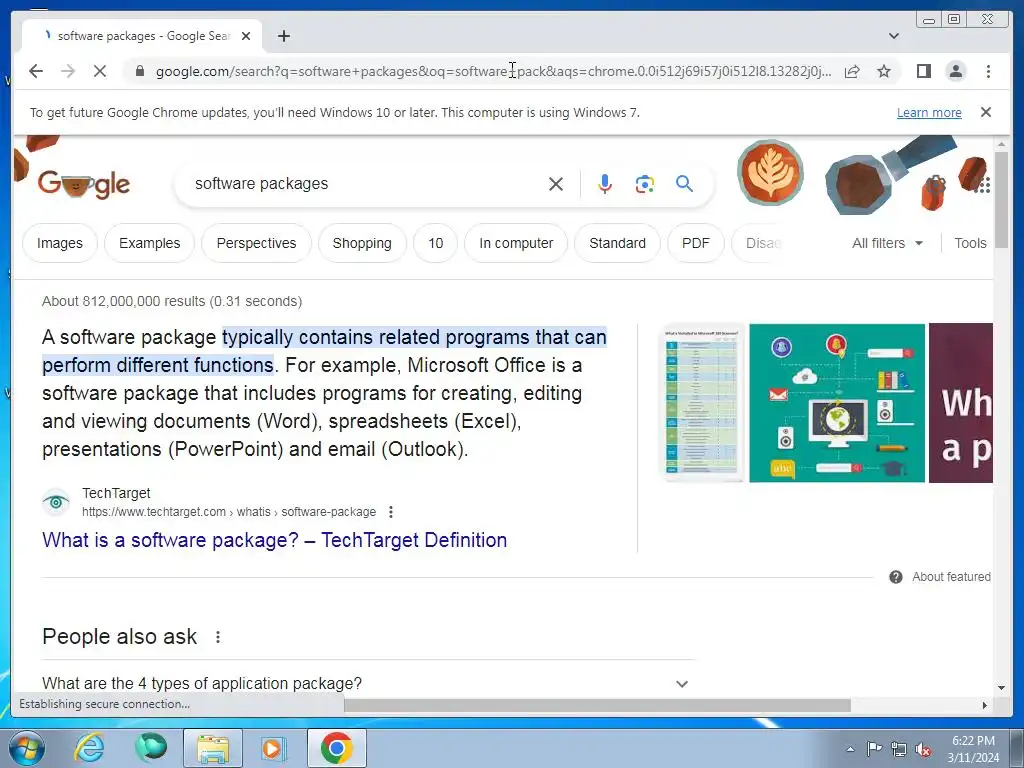Open the Action Center flag icon
Image resolution: width=1024 pixels, height=768 pixels.
874,749
